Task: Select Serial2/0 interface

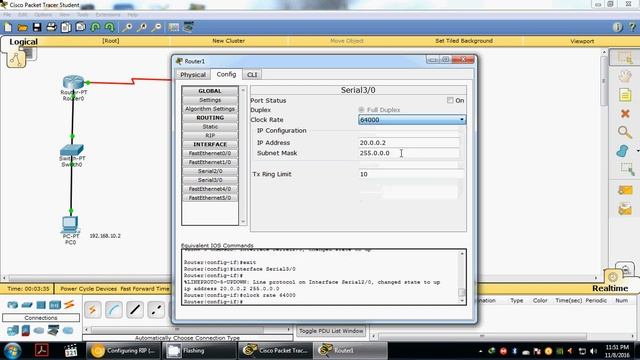Action: click(210, 171)
